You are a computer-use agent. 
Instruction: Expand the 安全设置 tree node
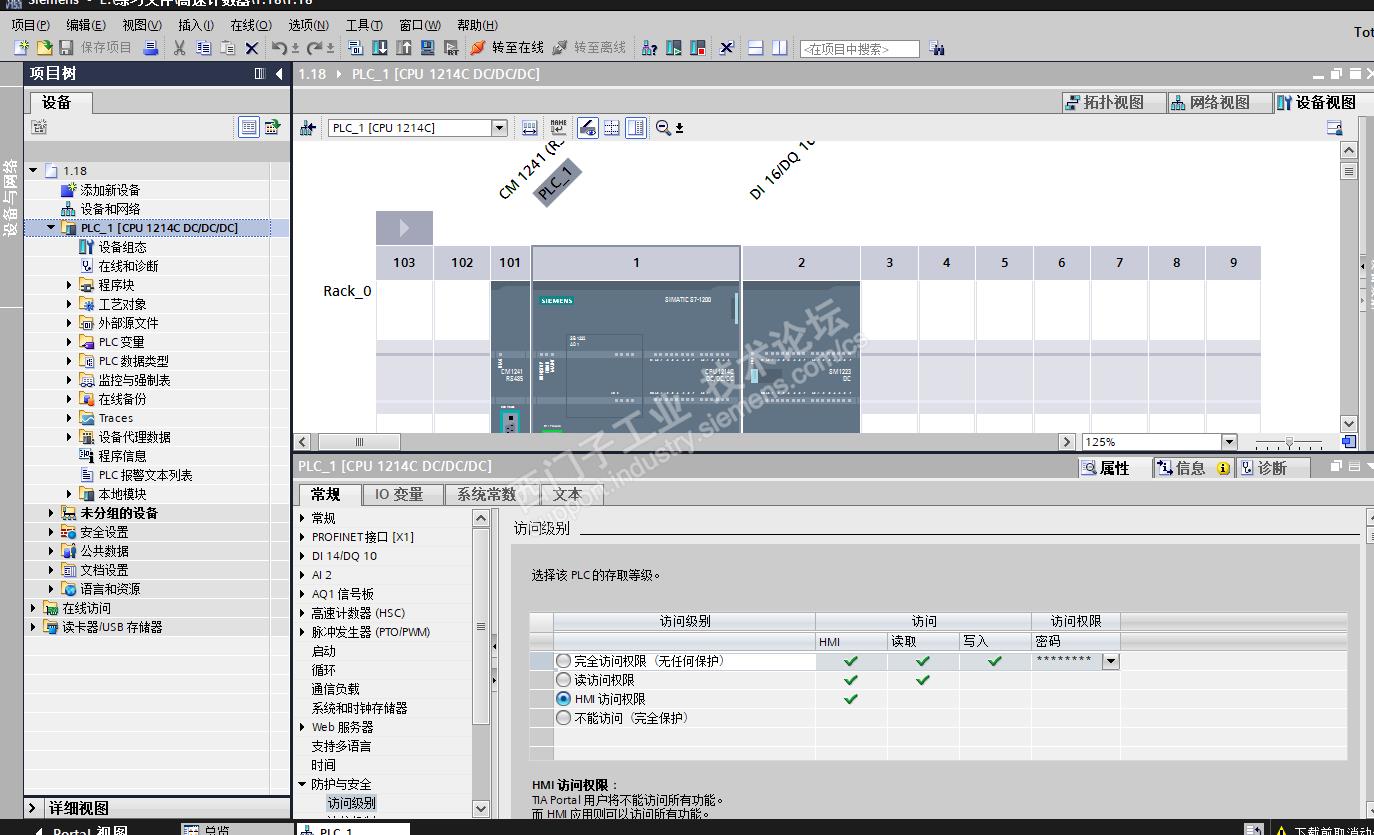pos(52,532)
